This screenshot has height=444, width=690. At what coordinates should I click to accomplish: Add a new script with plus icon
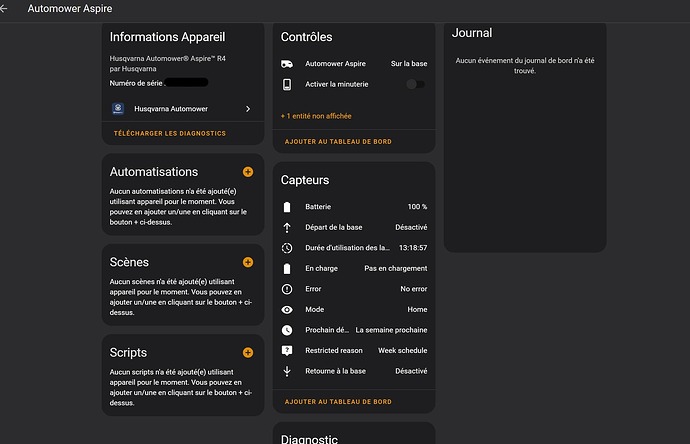tap(248, 352)
